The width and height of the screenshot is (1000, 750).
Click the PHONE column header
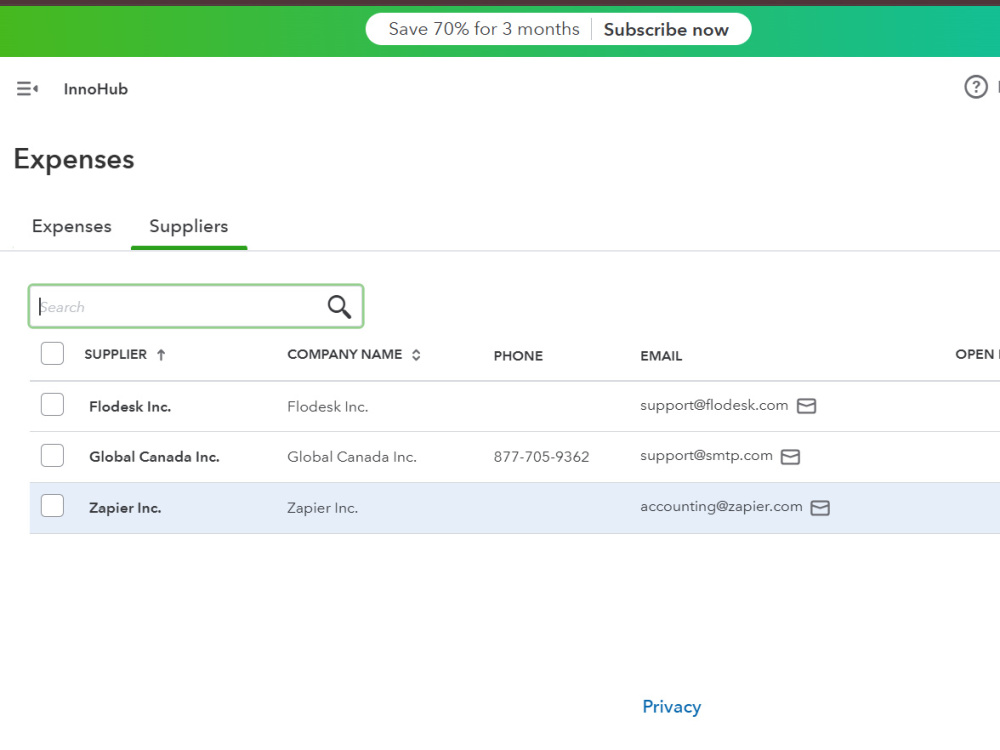(518, 356)
